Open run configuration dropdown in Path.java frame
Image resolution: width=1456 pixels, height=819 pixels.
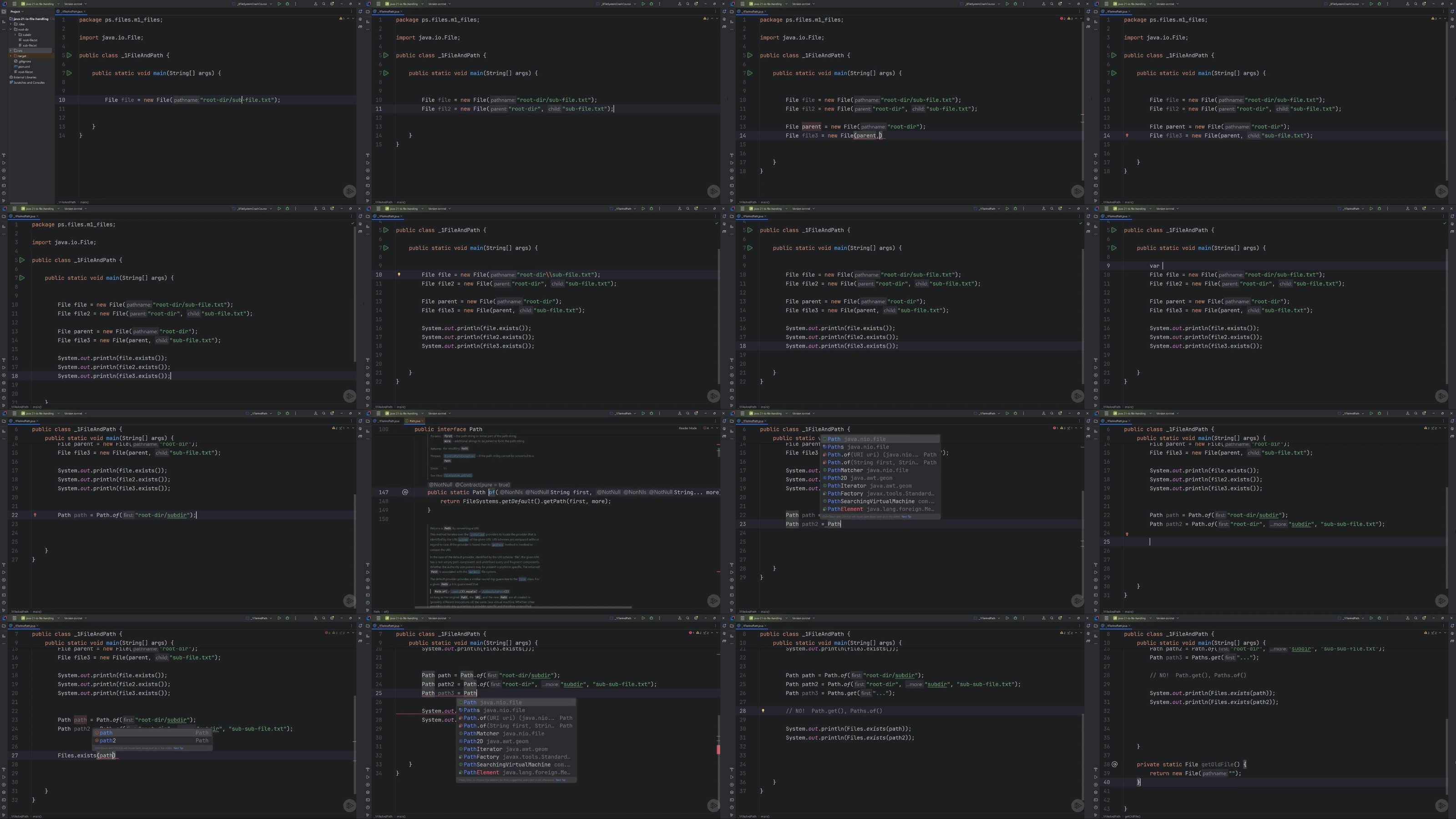pos(623,414)
